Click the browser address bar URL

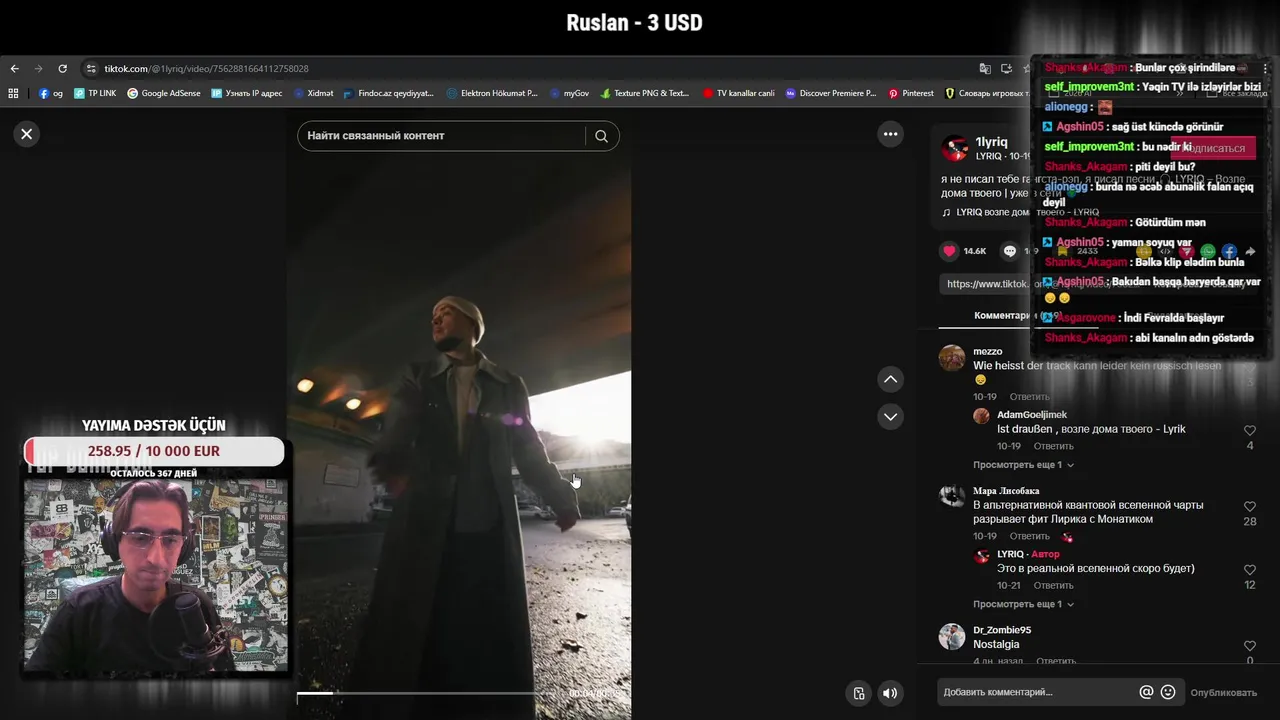pos(206,69)
